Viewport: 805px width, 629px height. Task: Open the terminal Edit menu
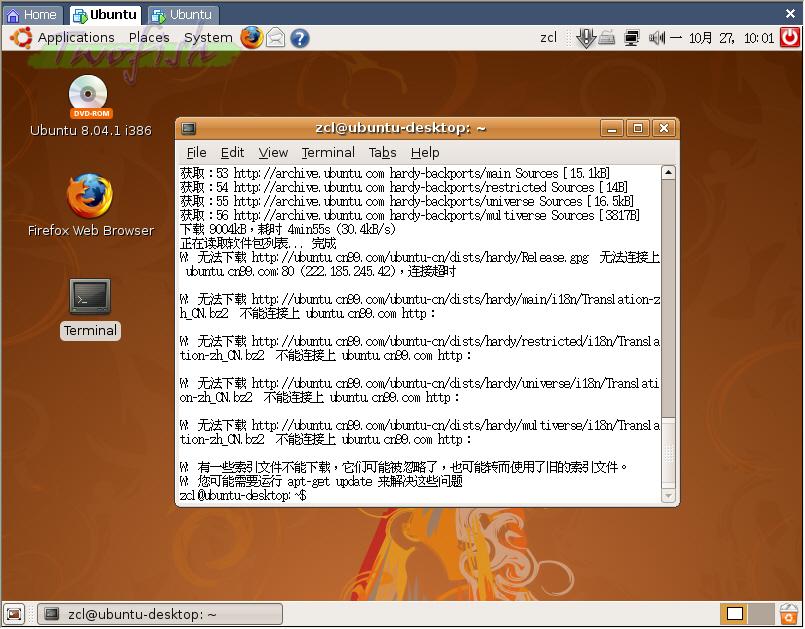(232, 153)
